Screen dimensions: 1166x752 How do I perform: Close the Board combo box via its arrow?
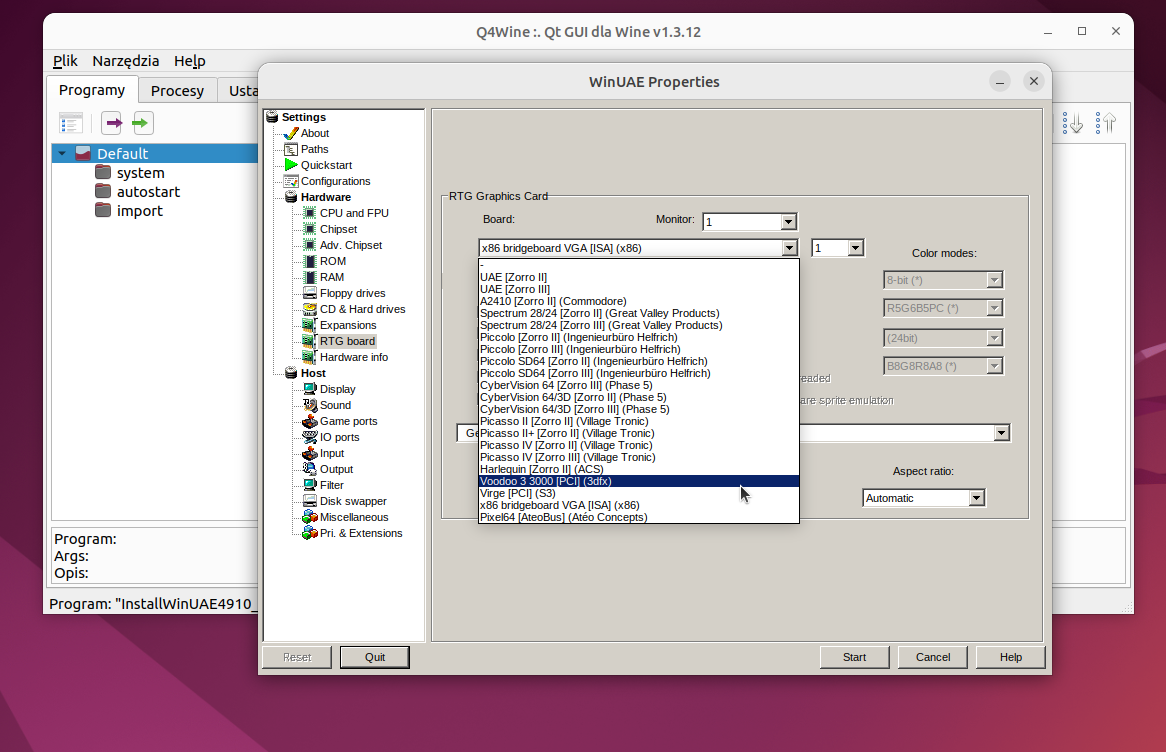[x=789, y=248]
